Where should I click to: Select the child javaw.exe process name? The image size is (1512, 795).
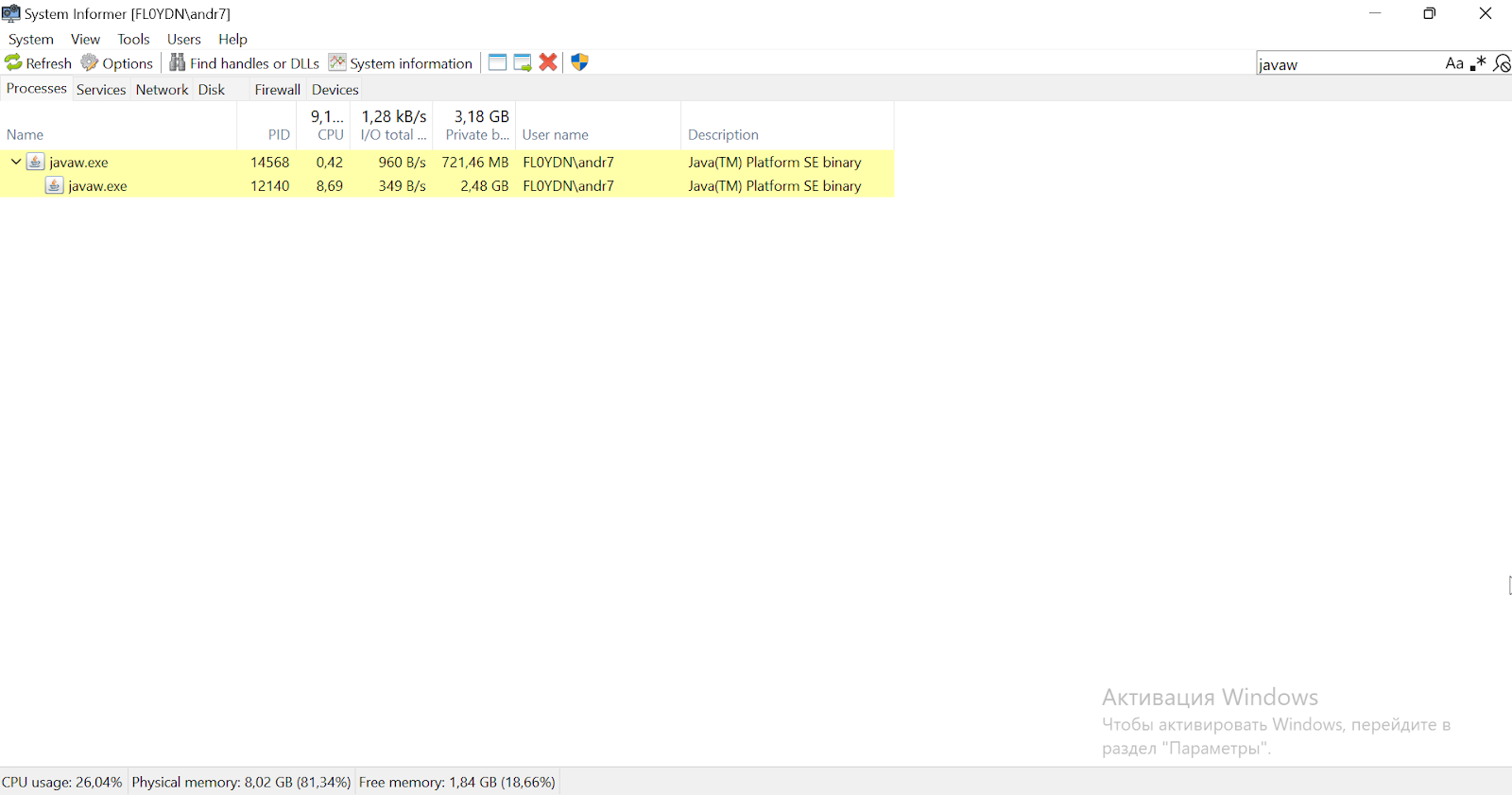[97, 186]
